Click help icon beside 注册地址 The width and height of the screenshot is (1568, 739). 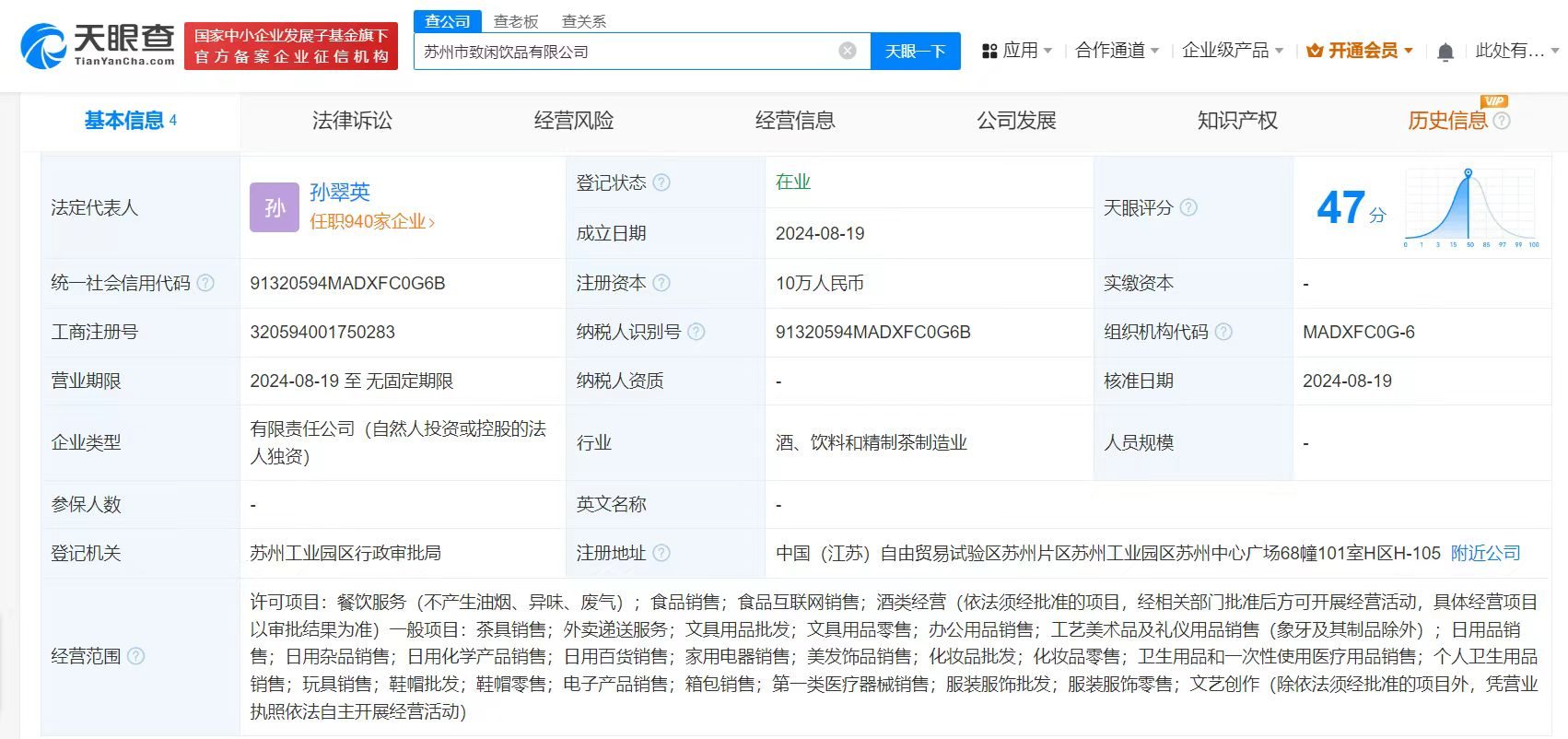[661, 553]
